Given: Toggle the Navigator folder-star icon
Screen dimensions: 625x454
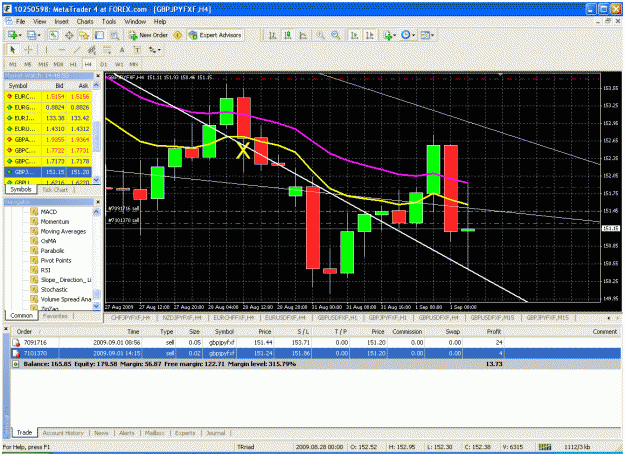Looking at the screenshot, I should coord(84,35).
